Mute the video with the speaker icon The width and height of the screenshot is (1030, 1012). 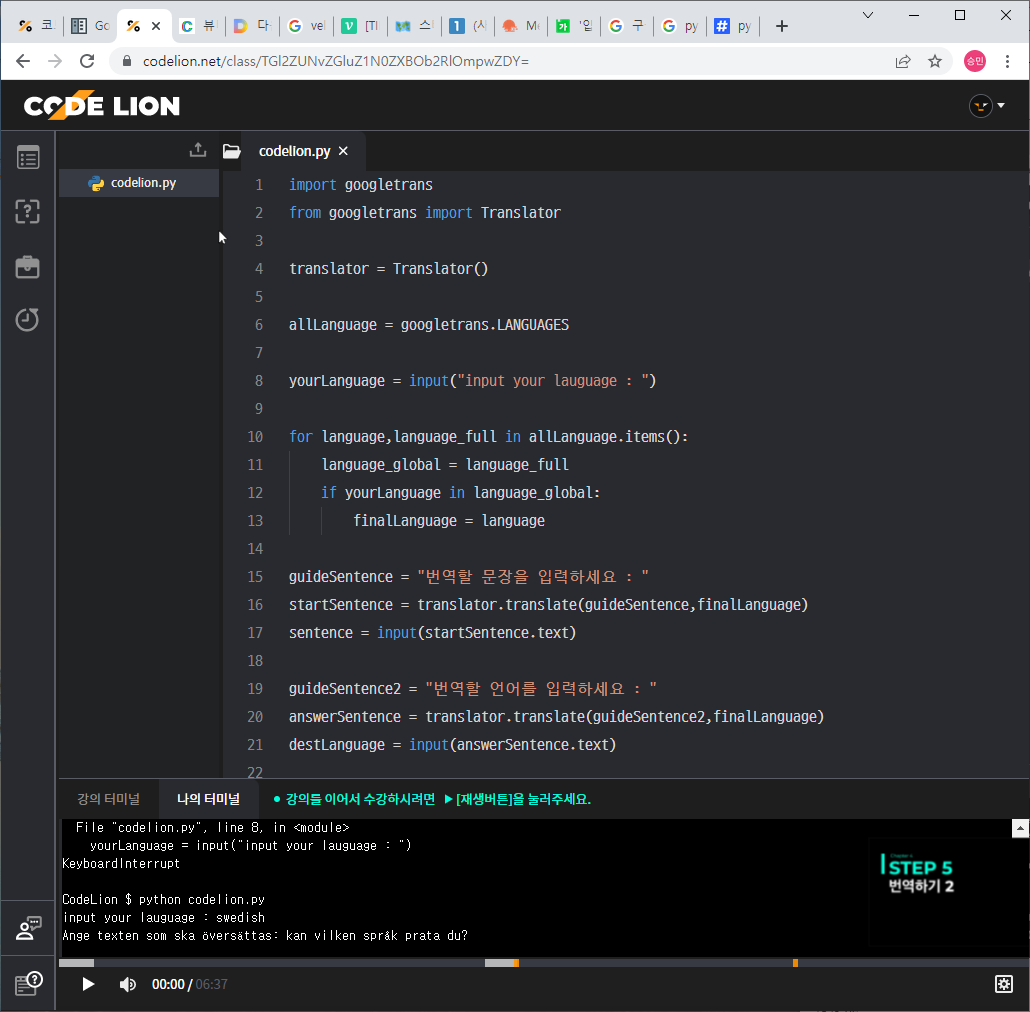pos(127,984)
